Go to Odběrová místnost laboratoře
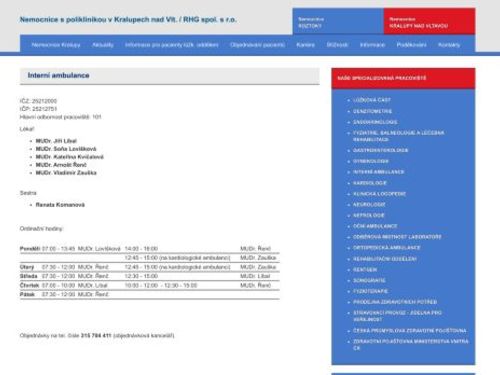 (397, 237)
